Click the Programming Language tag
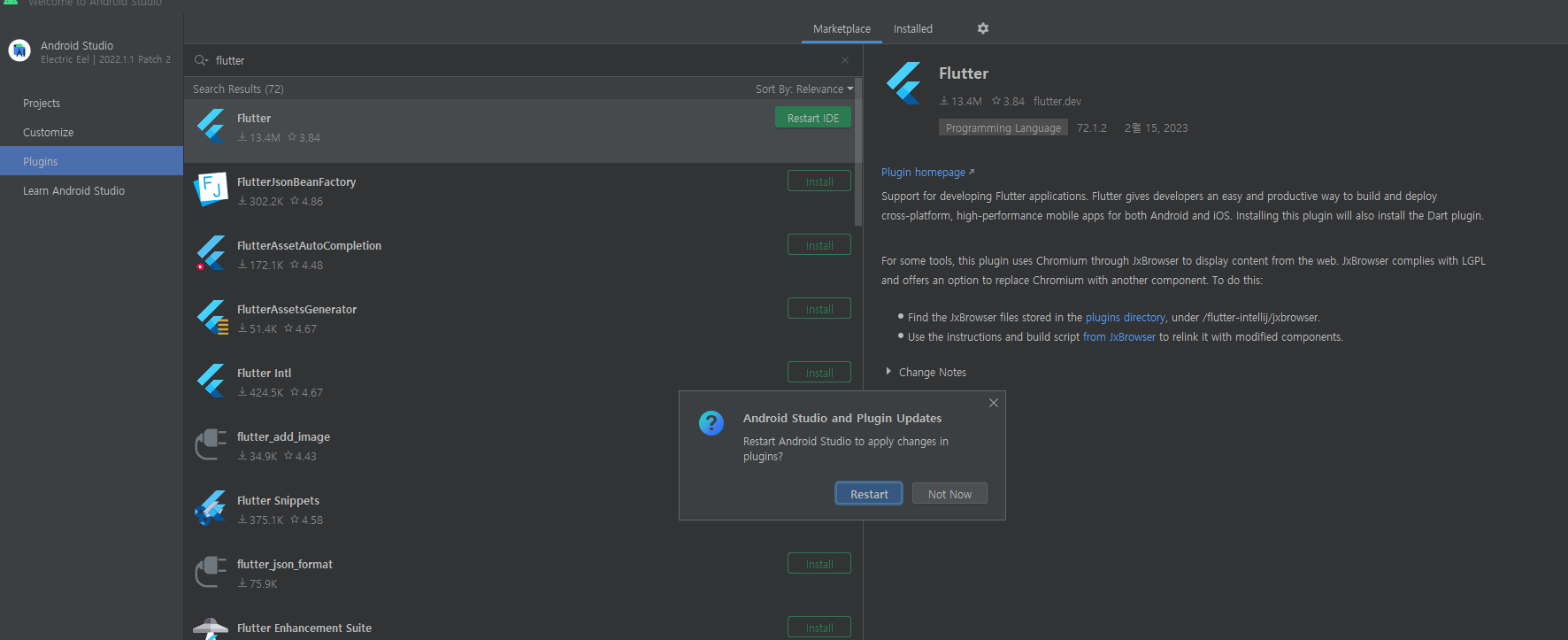Image resolution: width=1568 pixels, height=640 pixels. [1003, 127]
